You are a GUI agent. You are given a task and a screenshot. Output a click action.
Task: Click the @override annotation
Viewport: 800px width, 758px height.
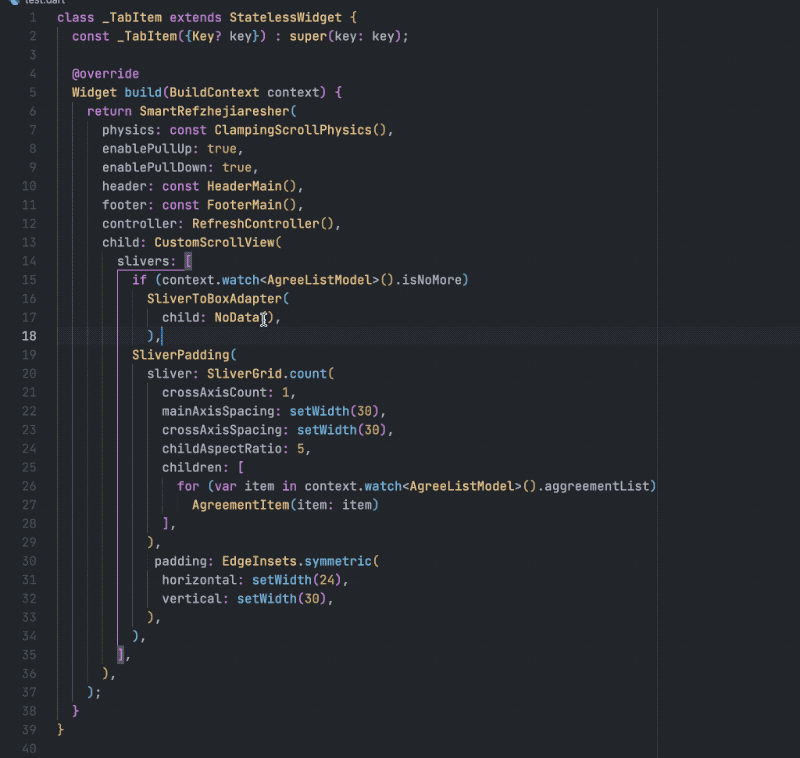105,74
